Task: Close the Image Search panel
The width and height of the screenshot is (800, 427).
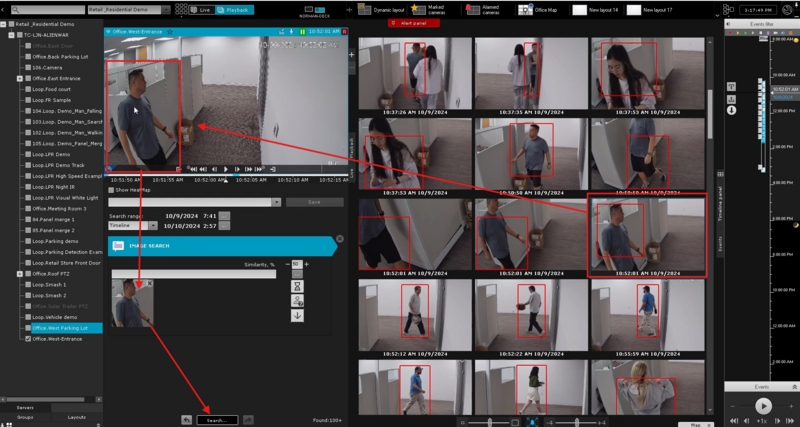Action: [339, 239]
